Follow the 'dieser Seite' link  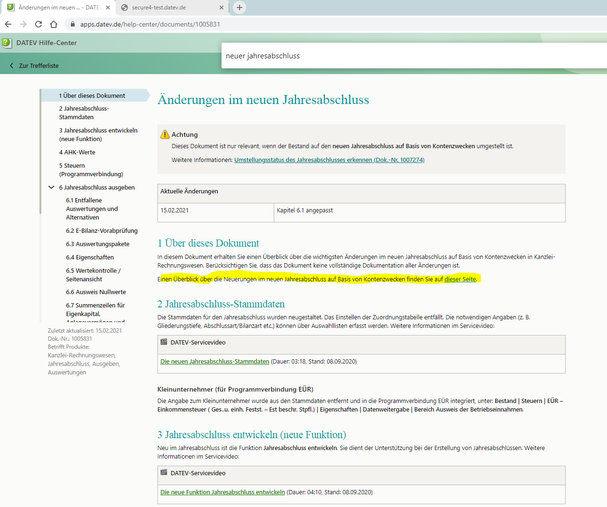pyautogui.click(x=460, y=279)
